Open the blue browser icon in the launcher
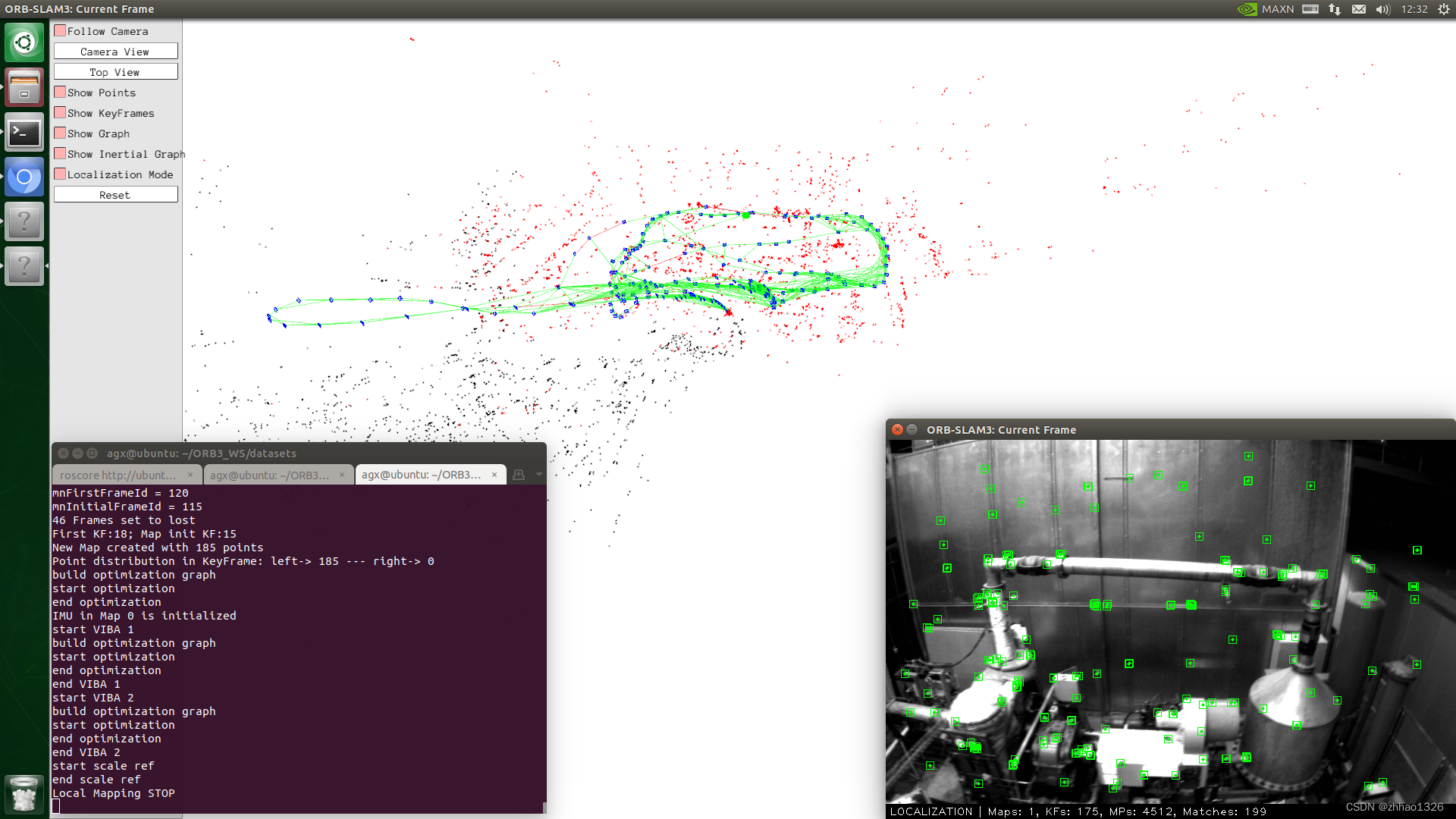The height and width of the screenshot is (819, 1456). pyautogui.click(x=24, y=177)
